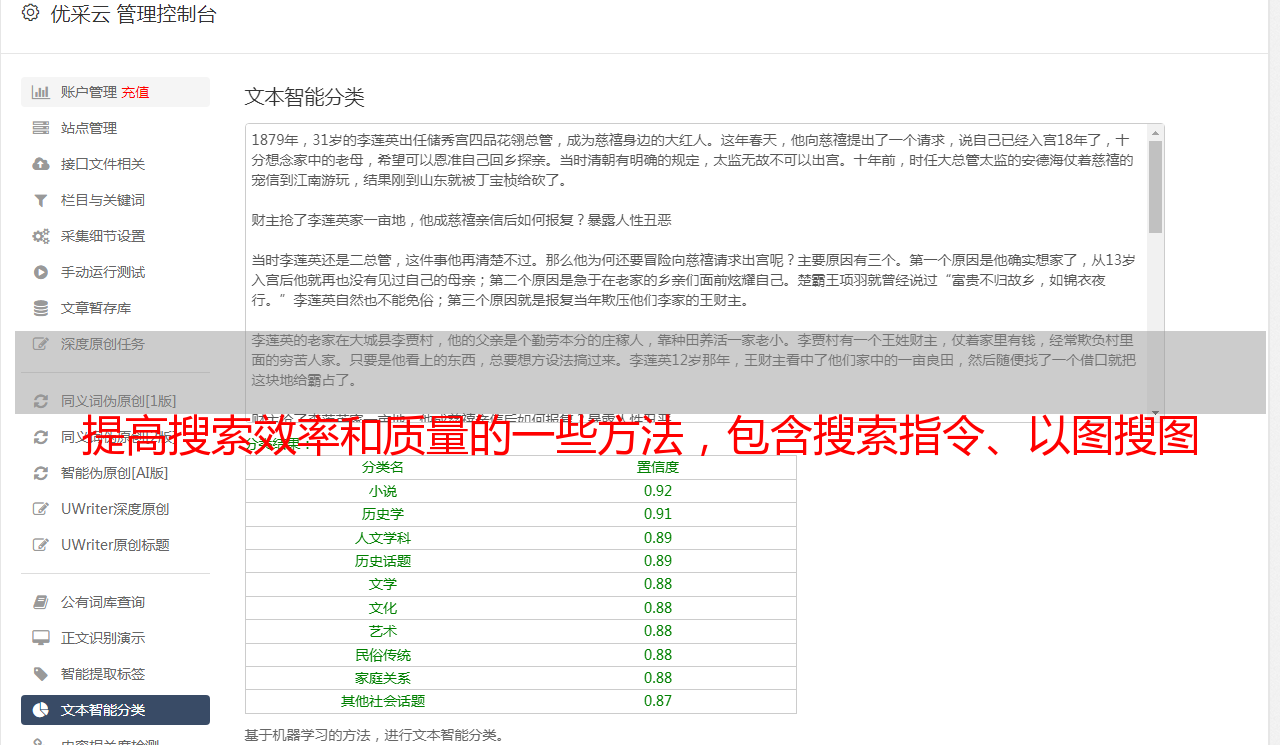Click the tag icon beside 智能提取标签

[x=41, y=674]
